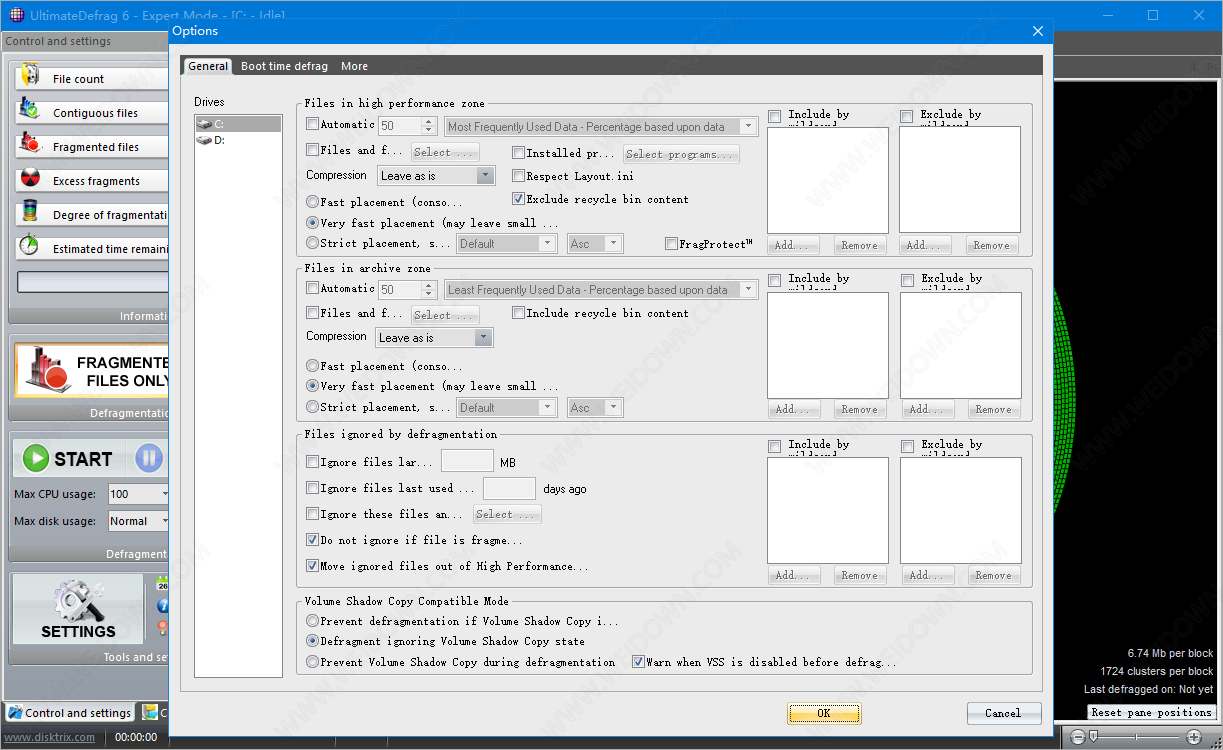Click zoom out minus icon at bottom right
Screen dimensions: 1223x750
[x=1077, y=737]
